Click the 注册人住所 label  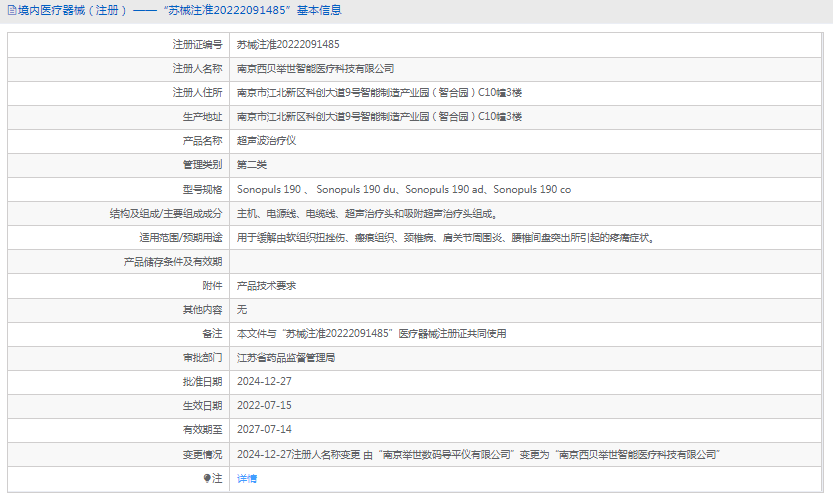197,92
